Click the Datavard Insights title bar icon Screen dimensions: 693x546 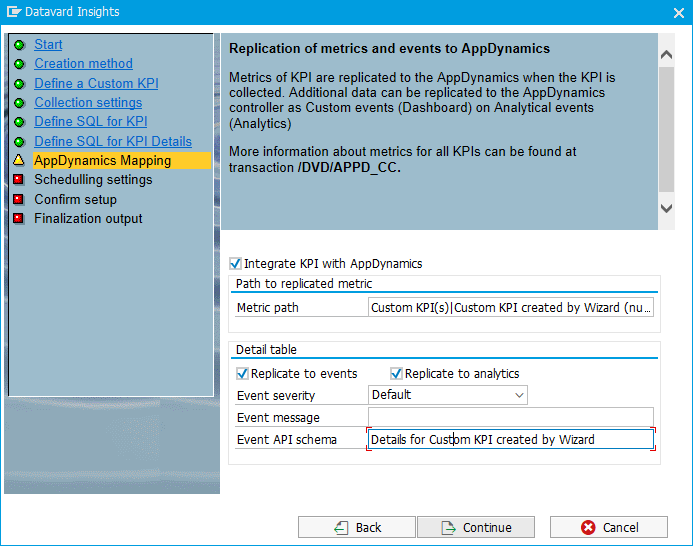click(x=14, y=11)
